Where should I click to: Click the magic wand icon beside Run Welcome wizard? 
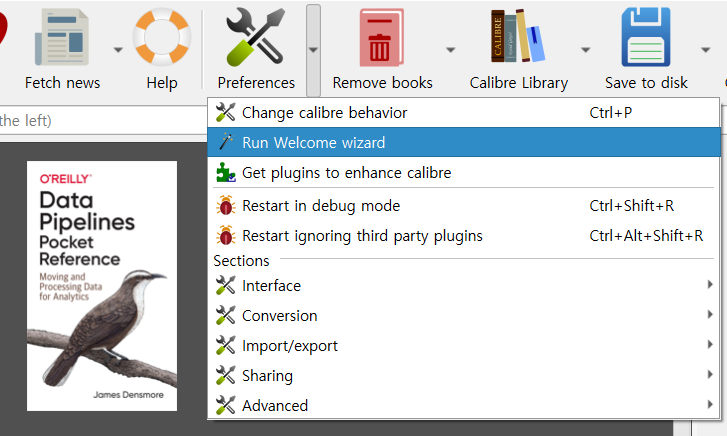tap(226, 142)
